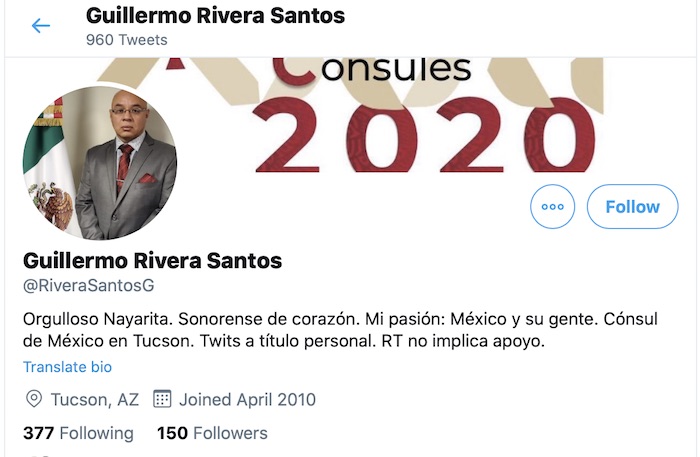Image resolution: width=700 pixels, height=457 pixels.
Task: Follow Guillermo Rivera Santos
Action: point(633,207)
